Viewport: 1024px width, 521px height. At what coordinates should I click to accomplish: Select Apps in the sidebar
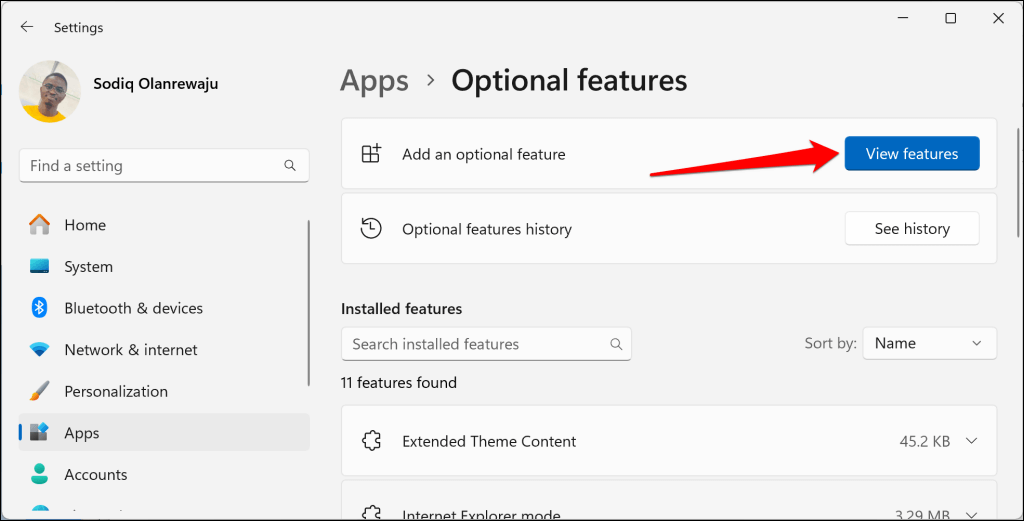coord(82,433)
